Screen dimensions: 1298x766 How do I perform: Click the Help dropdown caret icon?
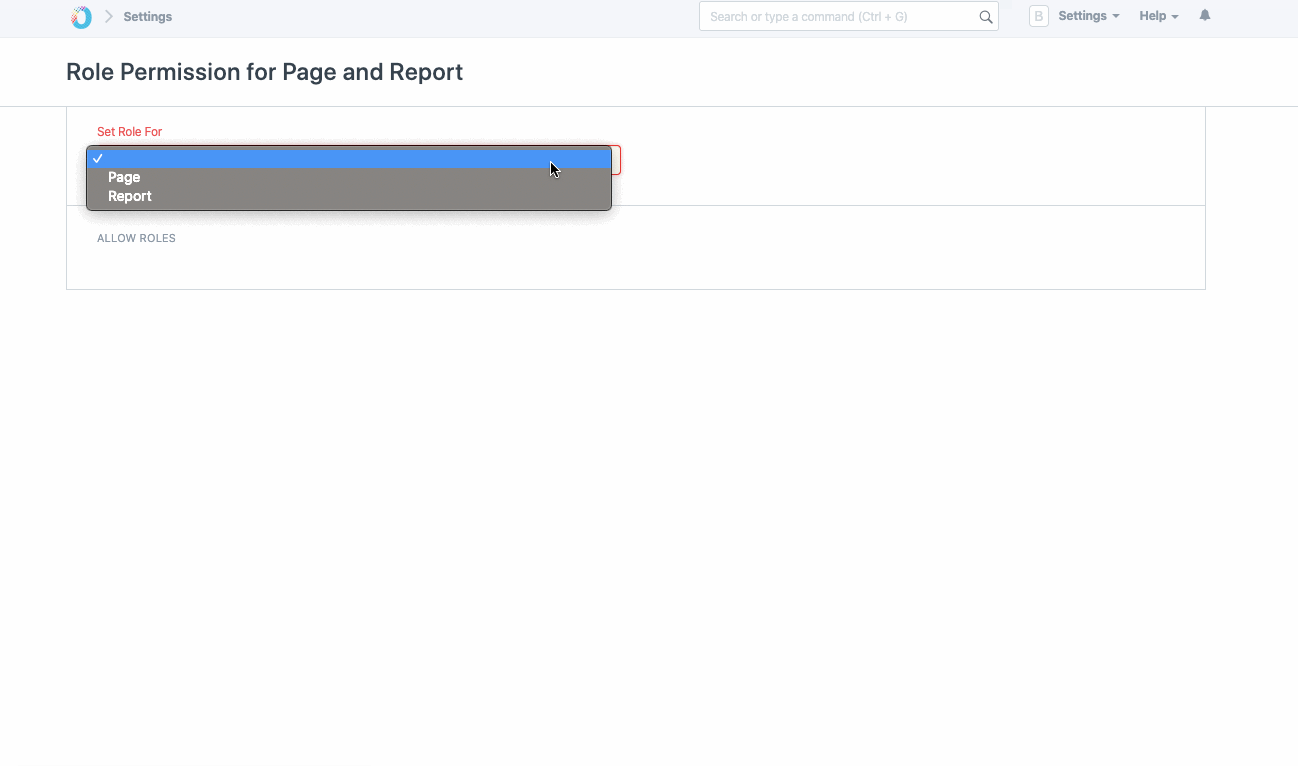coord(1175,16)
